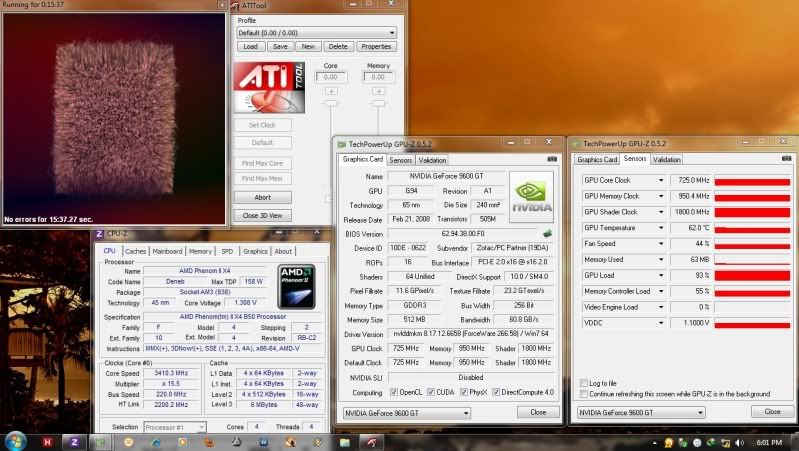Launch Internet Explorer from the taskbar
This screenshot has height=451, width=799.
pyautogui.click(x=155, y=442)
